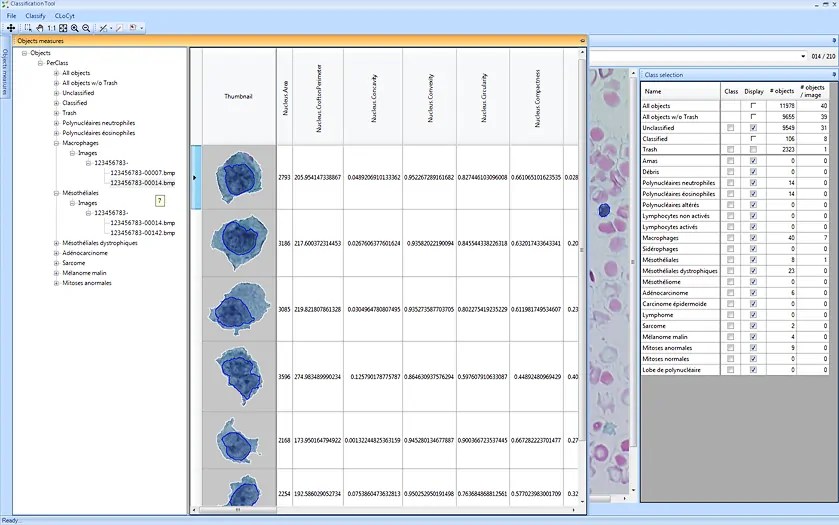Click the pencil draw tool icon

(x=119, y=28)
